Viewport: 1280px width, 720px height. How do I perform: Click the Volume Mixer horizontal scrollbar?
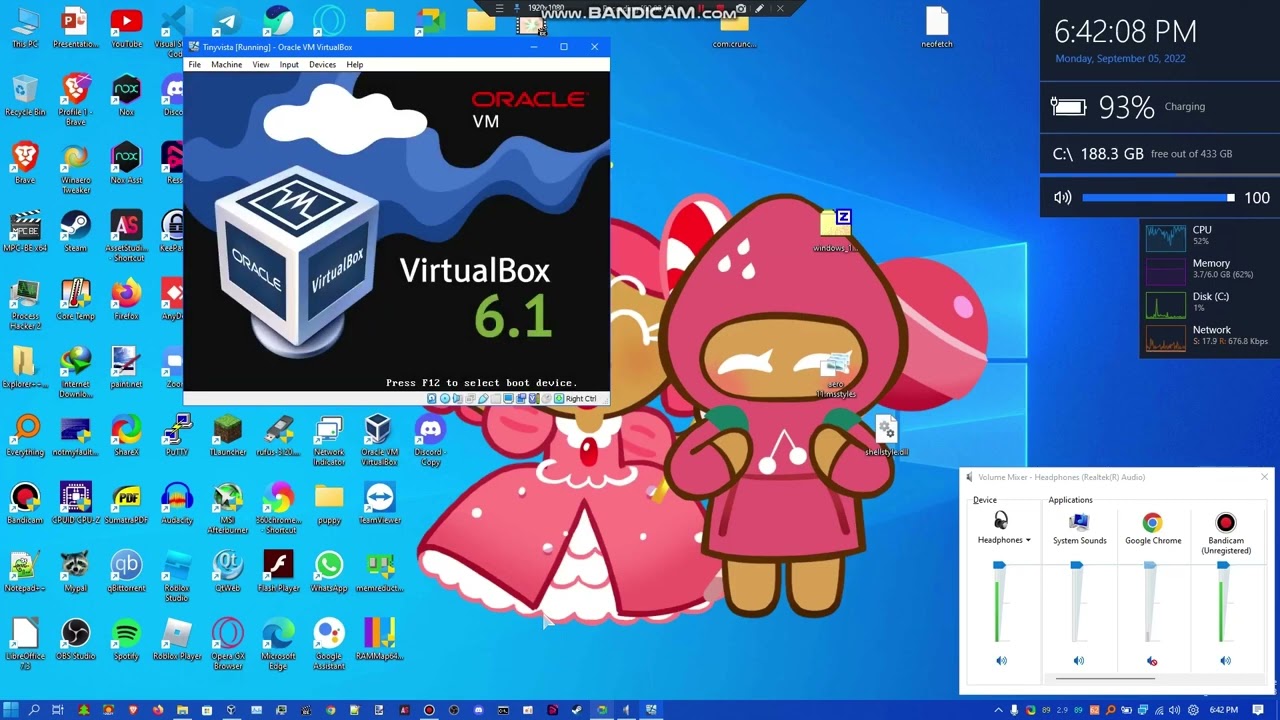coord(1105,678)
